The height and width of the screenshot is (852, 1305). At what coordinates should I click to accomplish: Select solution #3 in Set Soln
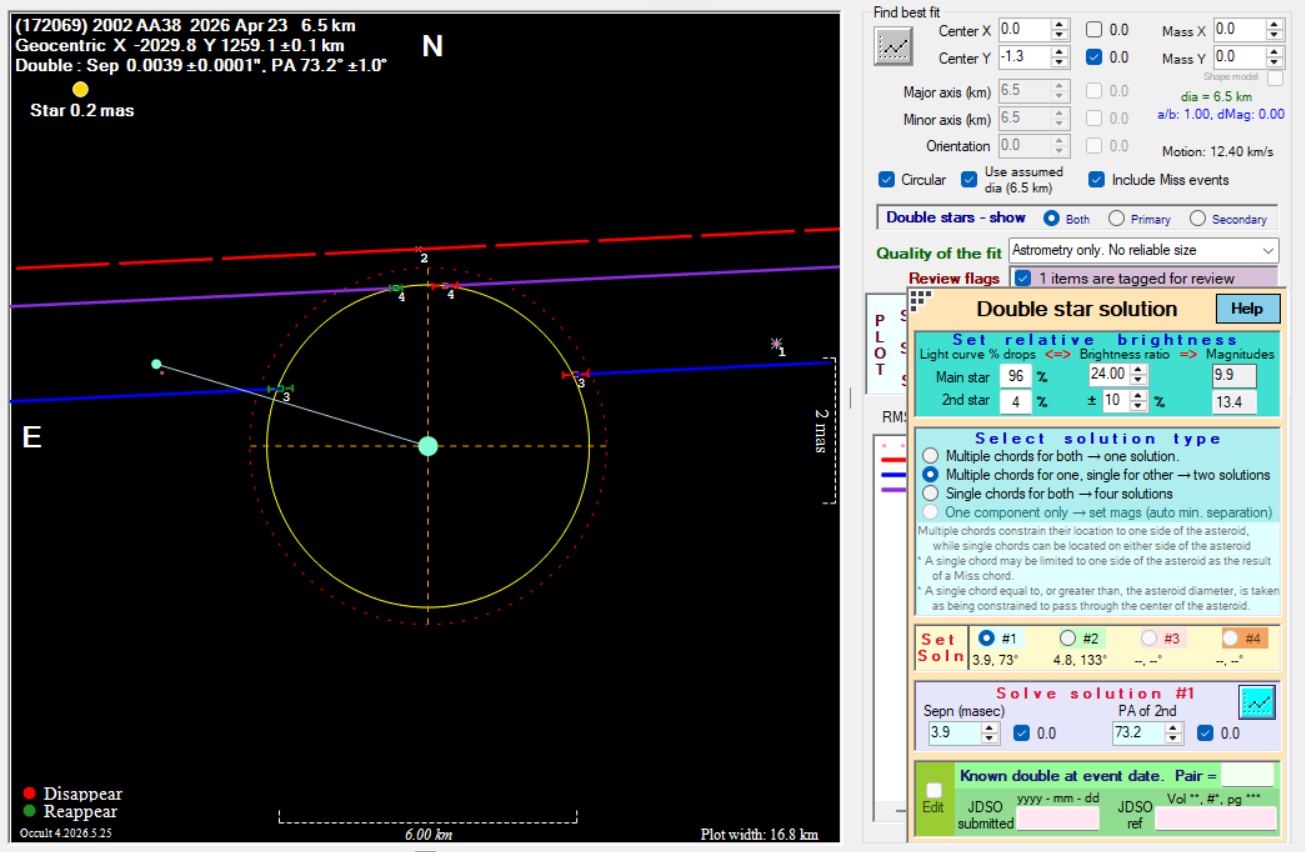[x=1150, y=638]
